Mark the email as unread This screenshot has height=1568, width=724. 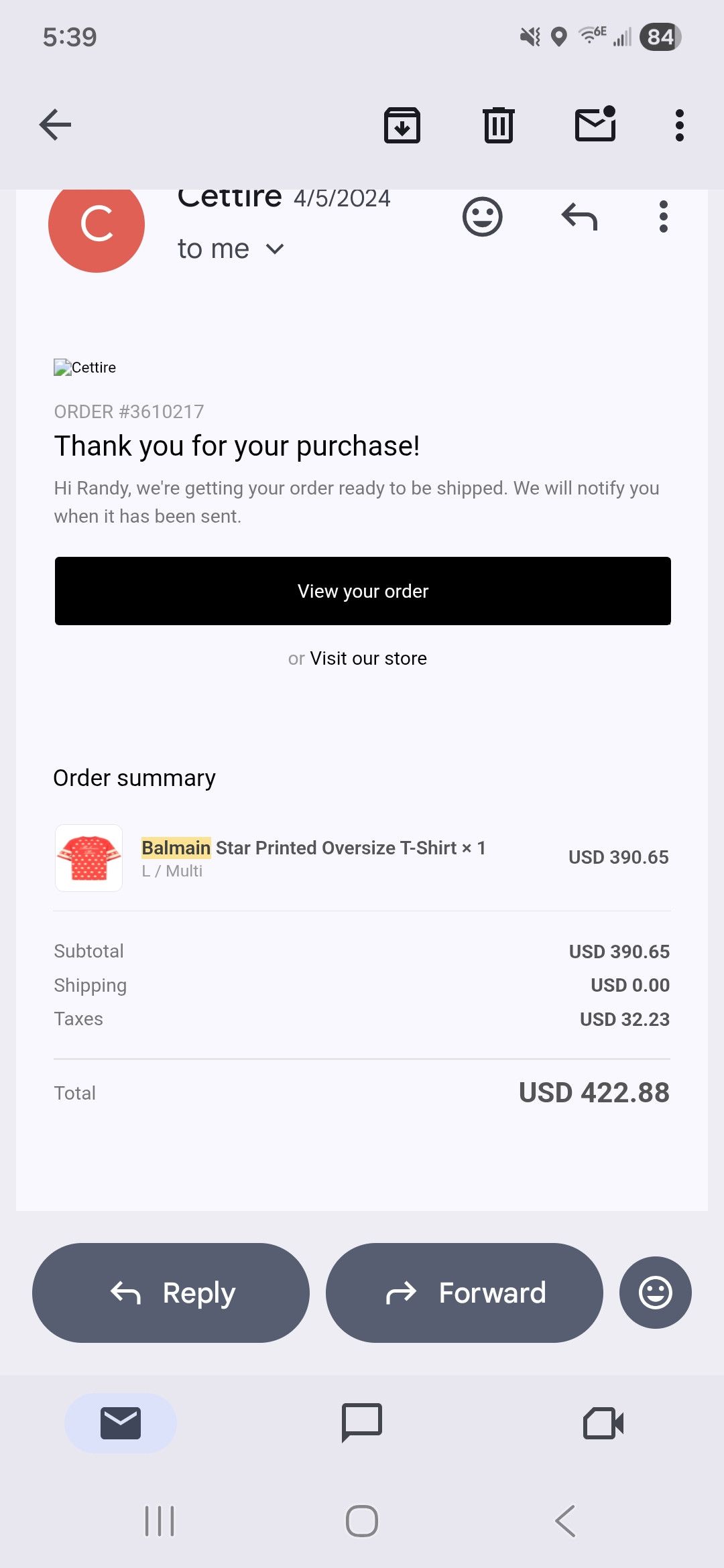(595, 123)
